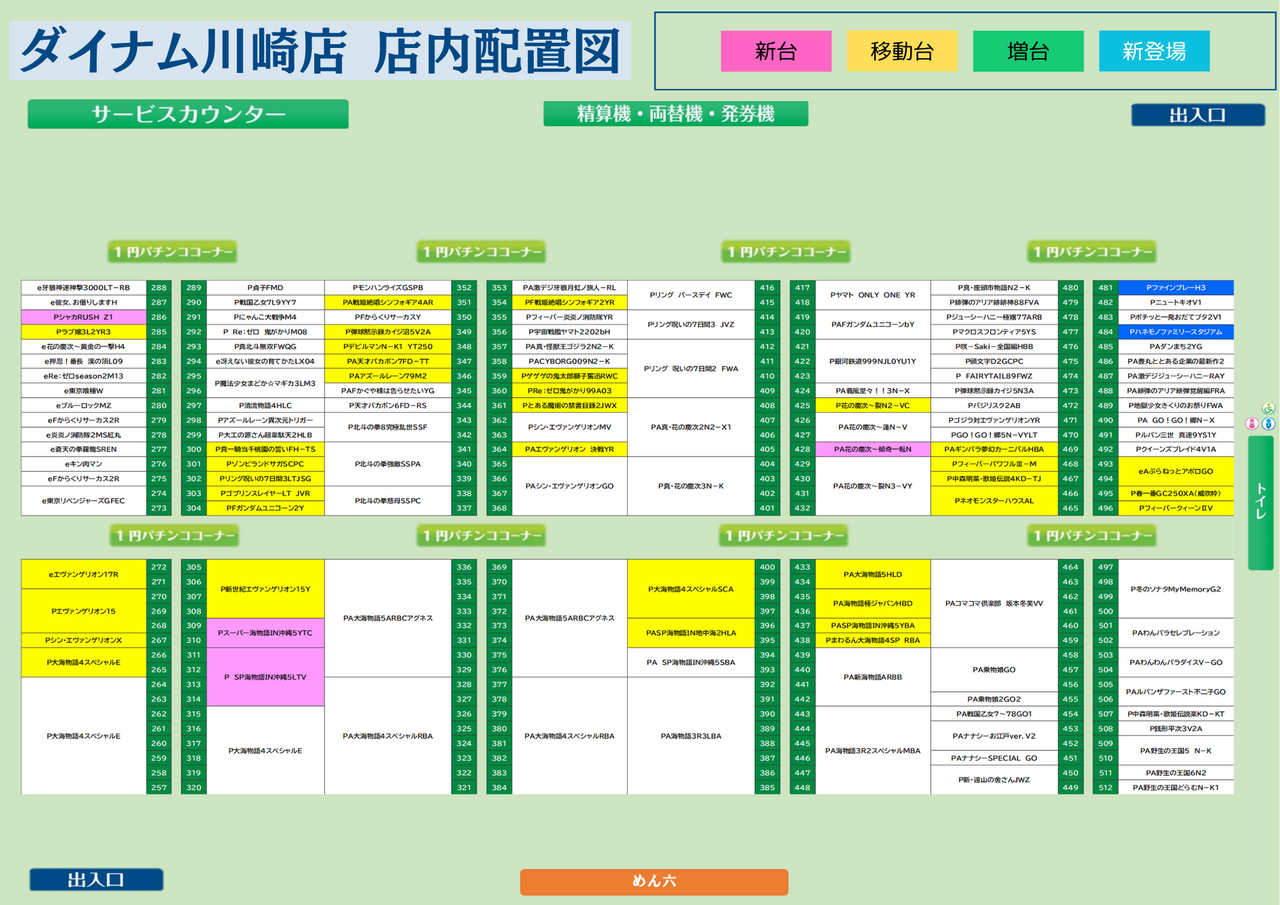Click the green wheelchair accessibility icon
The width and height of the screenshot is (1280, 905).
pyautogui.click(x=1268, y=408)
